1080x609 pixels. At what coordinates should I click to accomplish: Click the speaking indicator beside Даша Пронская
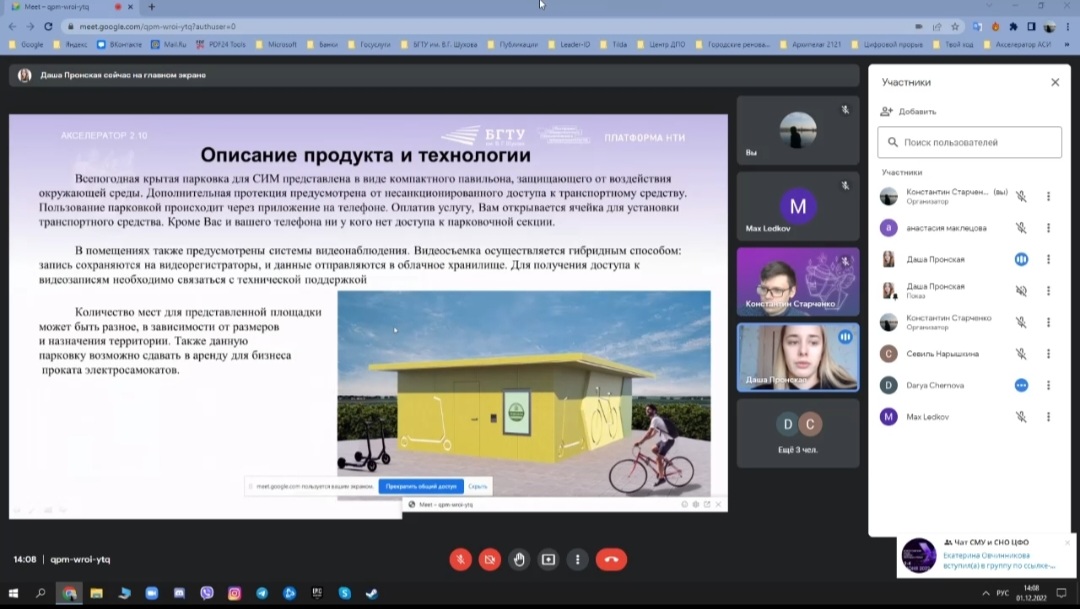(1021, 259)
